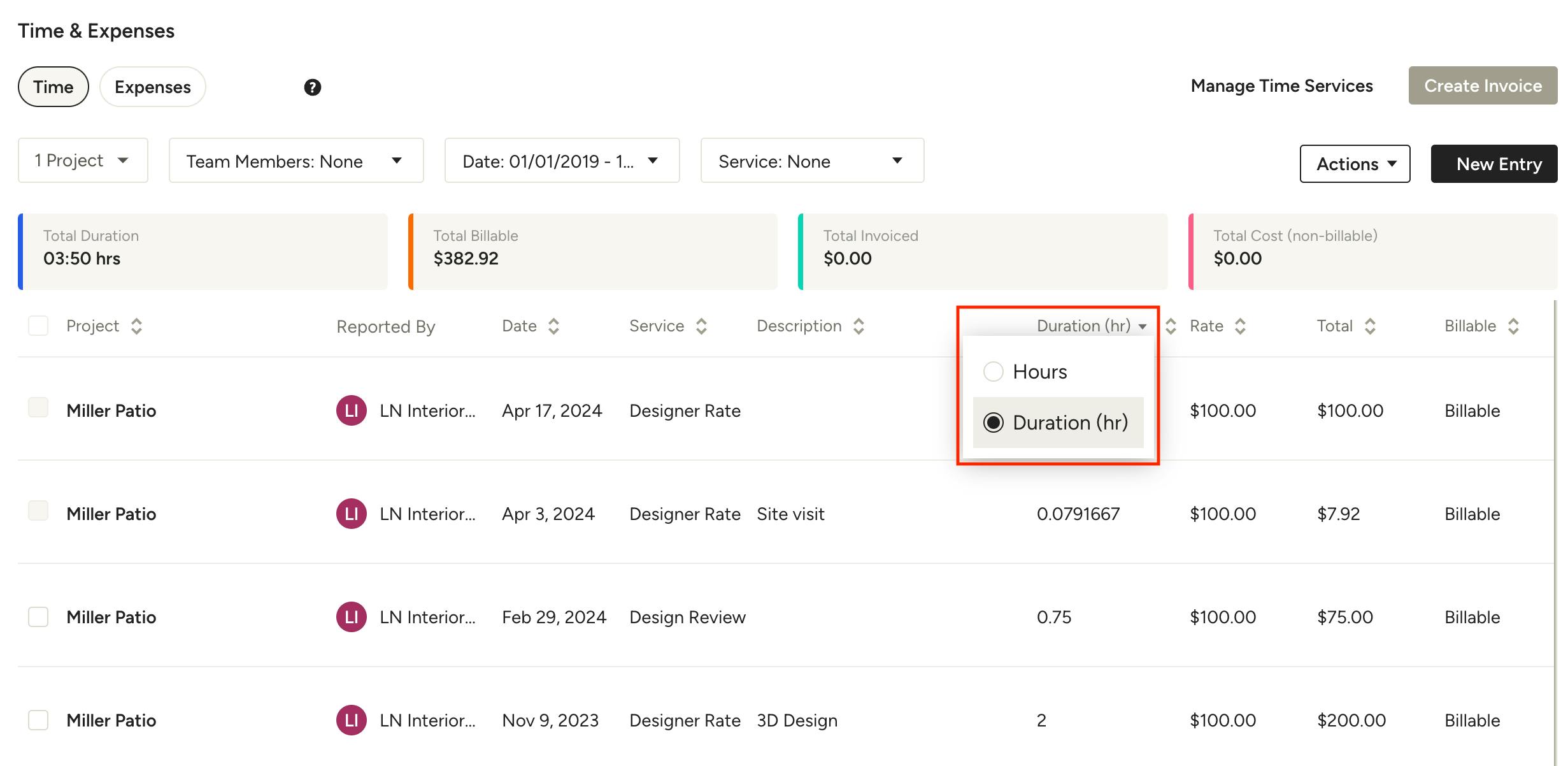The width and height of the screenshot is (1568, 766).
Task: Click the New Entry button
Action: pos(1494,164)
